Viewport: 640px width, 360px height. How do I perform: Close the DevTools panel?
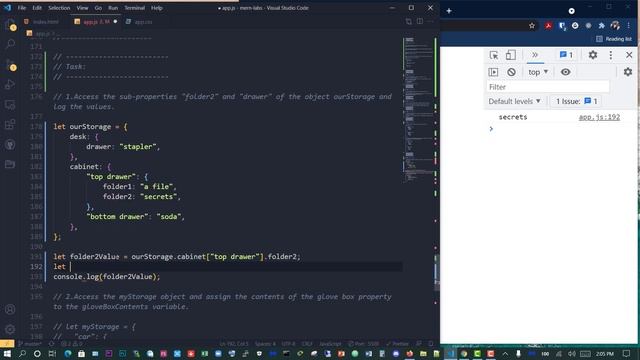pyautogui.click(x=629, y=55)
